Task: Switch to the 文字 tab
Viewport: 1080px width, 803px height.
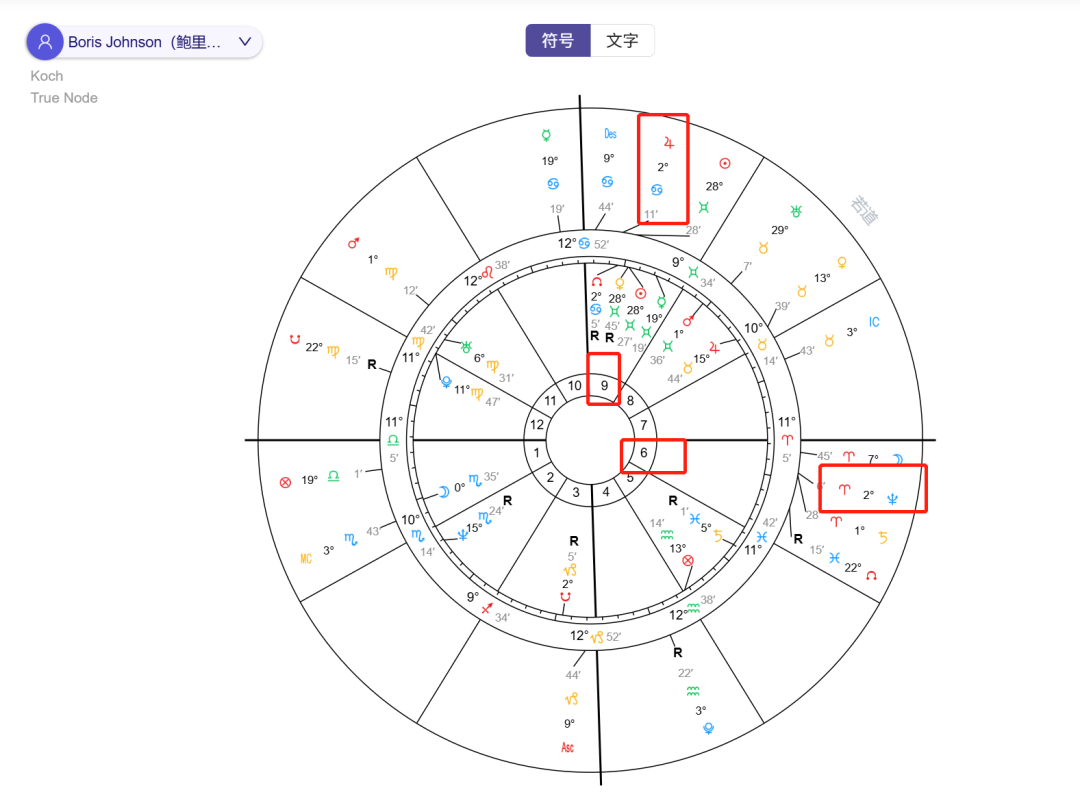Action: pos(622,40)
